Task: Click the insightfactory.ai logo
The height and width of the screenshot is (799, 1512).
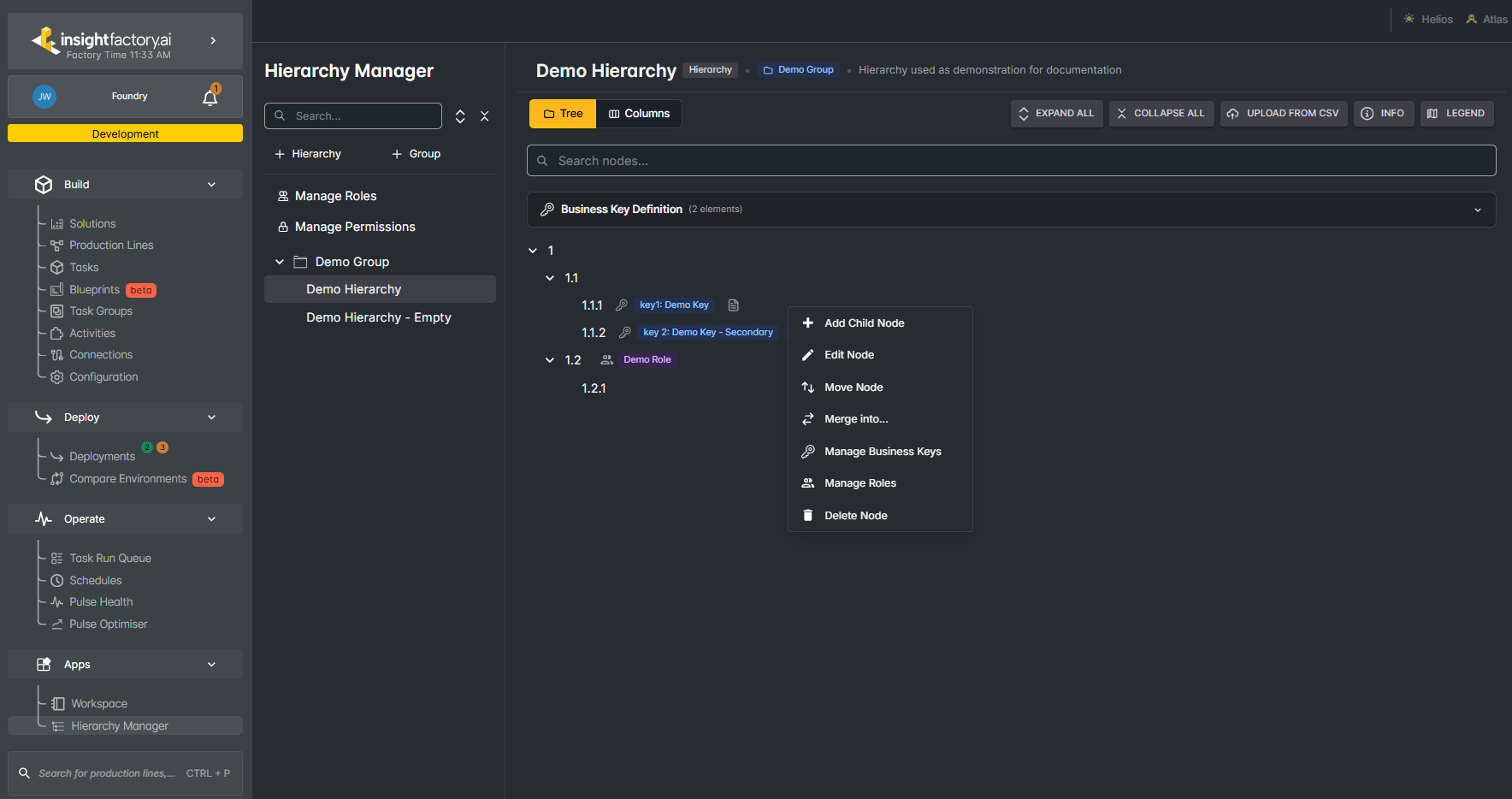Action: click(101, 41)
